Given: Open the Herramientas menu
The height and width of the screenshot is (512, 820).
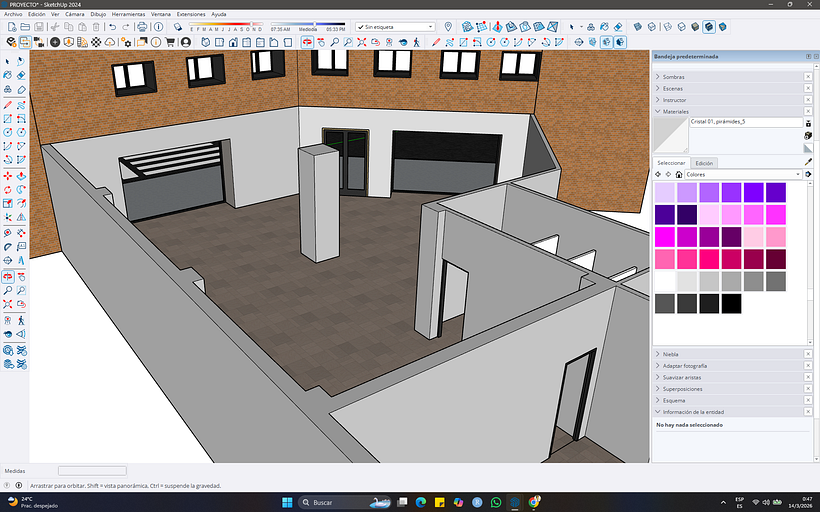Looking at the screenshot, I should pyautogui.click(x=128, y=14).
